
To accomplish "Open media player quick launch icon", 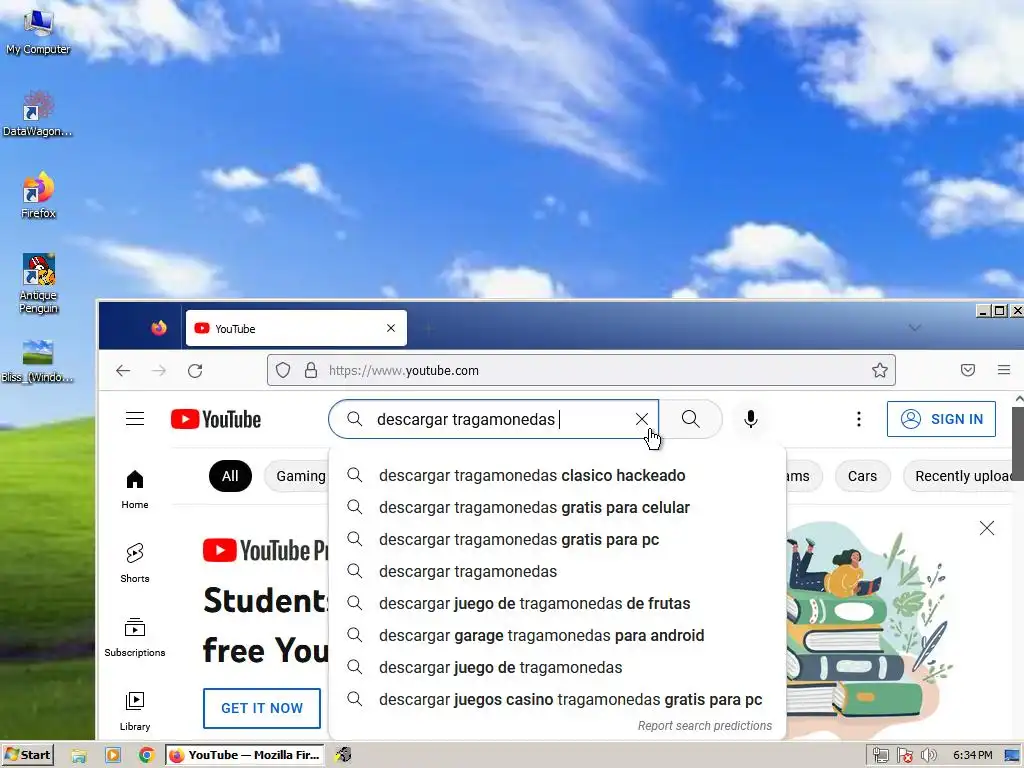I will (112, 756).
